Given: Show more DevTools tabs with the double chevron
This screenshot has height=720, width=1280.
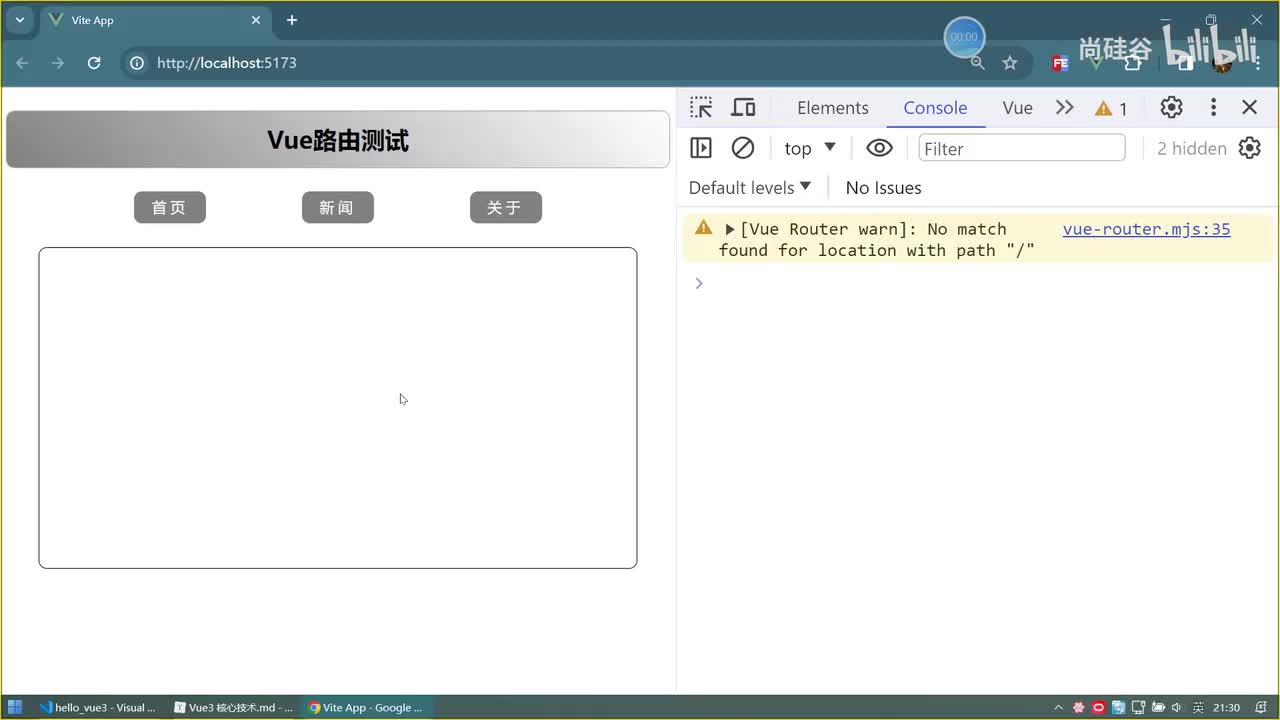Looking at the screenshot, I should [1065, 108].
